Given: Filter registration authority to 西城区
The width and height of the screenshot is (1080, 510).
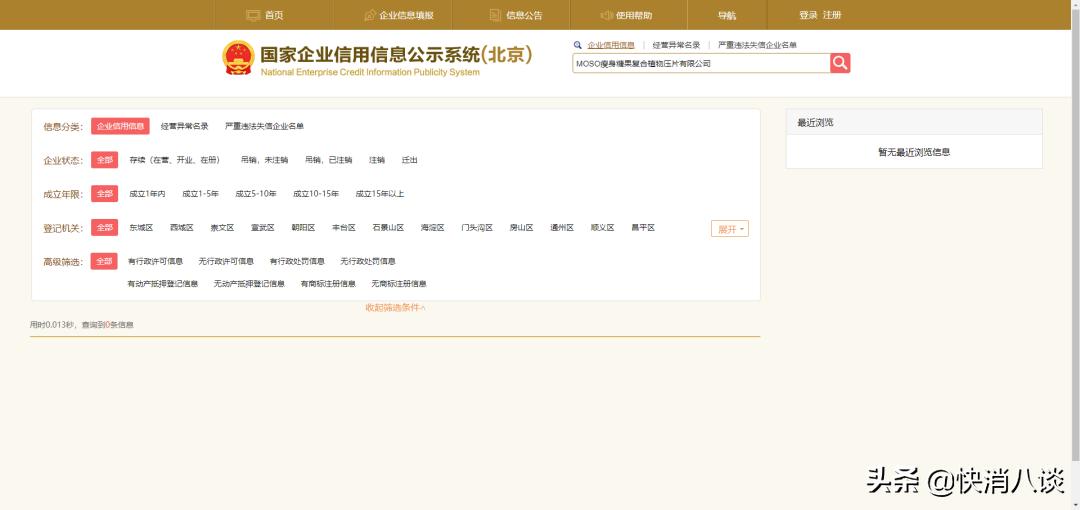Looking at the screenshot, I should 182,227.
